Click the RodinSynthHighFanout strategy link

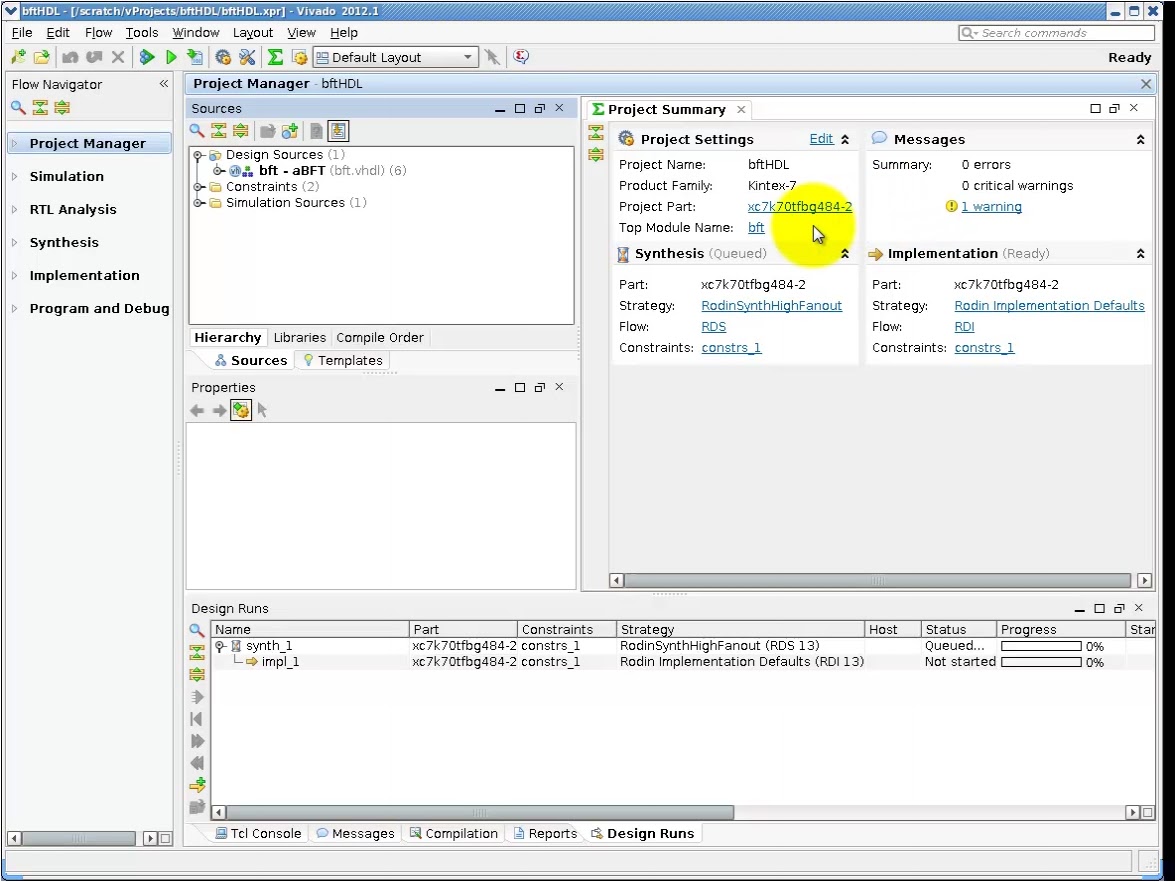pyautogui.click(x=771, y=305)
